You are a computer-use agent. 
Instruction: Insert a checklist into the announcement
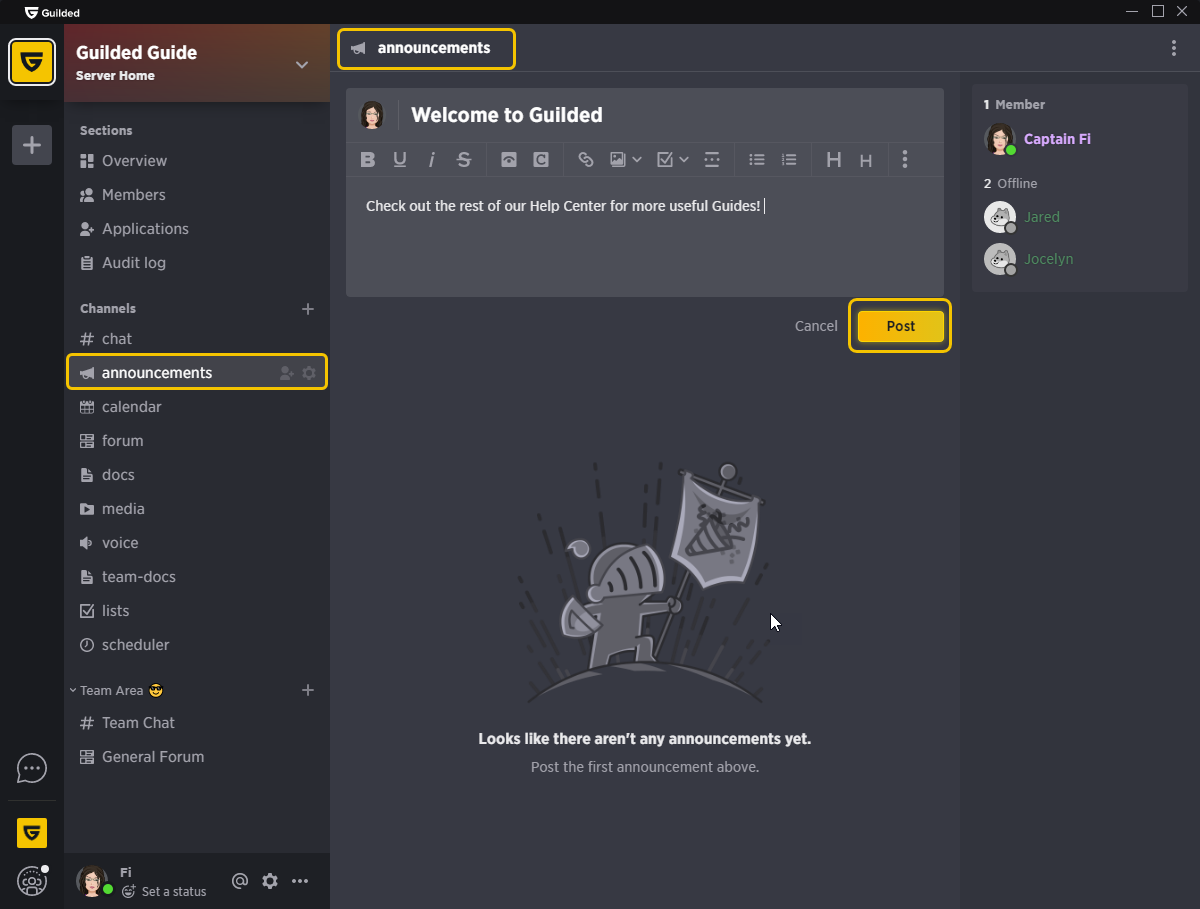pos(665,160)
